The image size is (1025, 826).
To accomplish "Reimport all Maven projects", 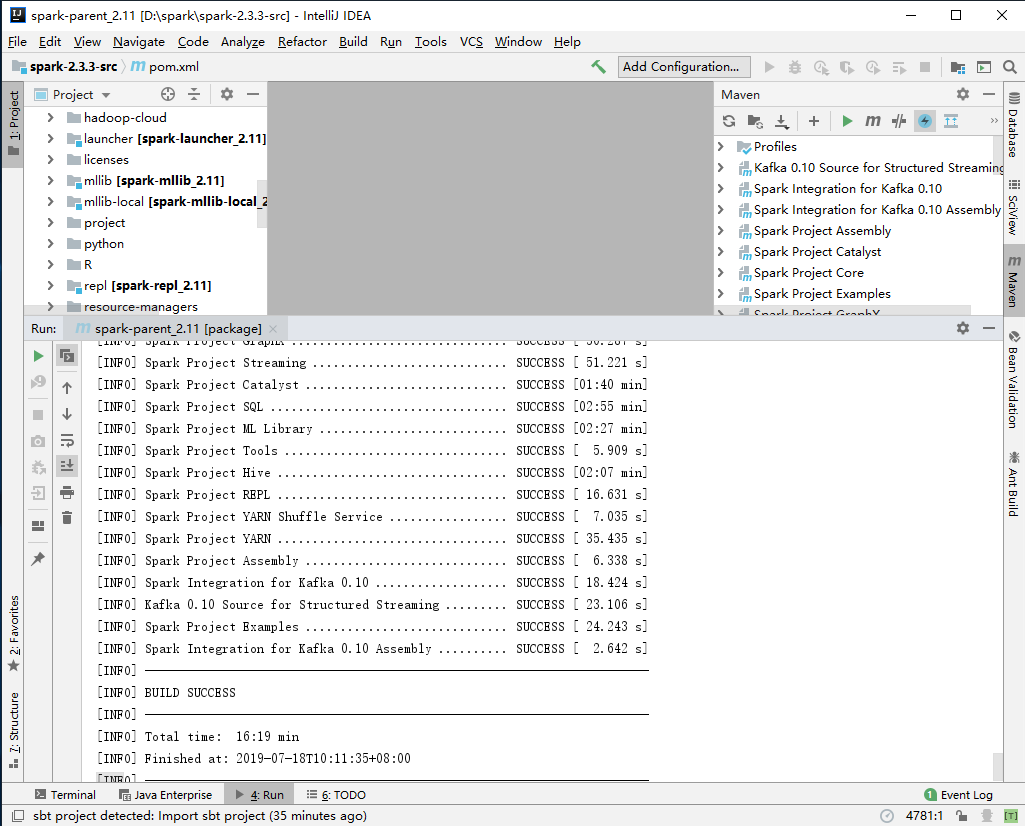I will (728, 120).
